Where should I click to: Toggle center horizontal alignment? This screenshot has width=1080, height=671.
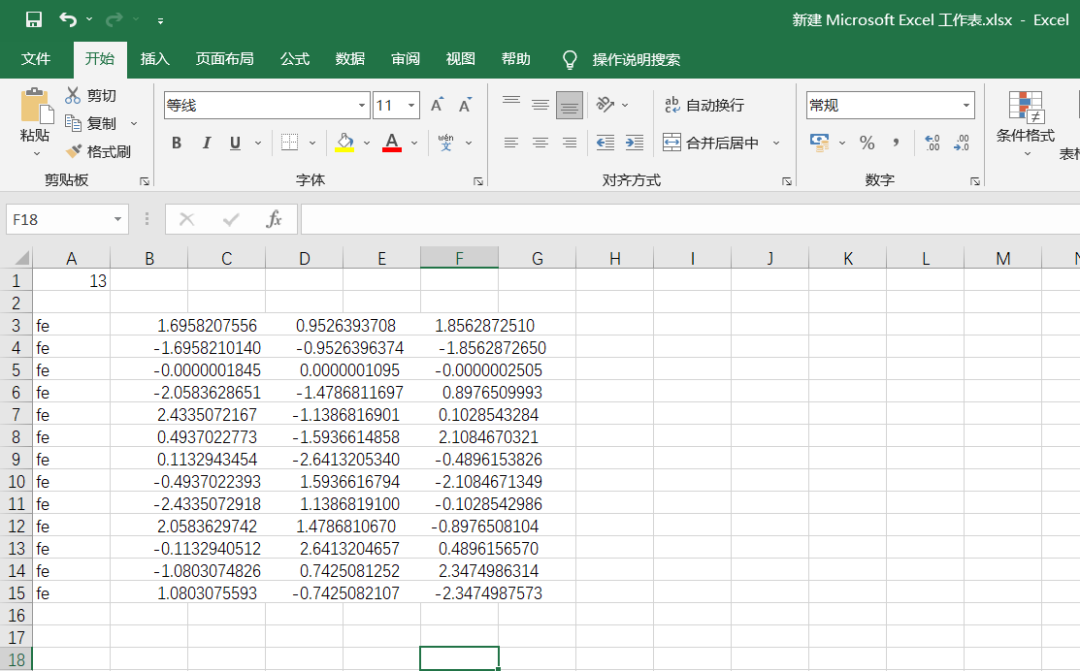541,143
